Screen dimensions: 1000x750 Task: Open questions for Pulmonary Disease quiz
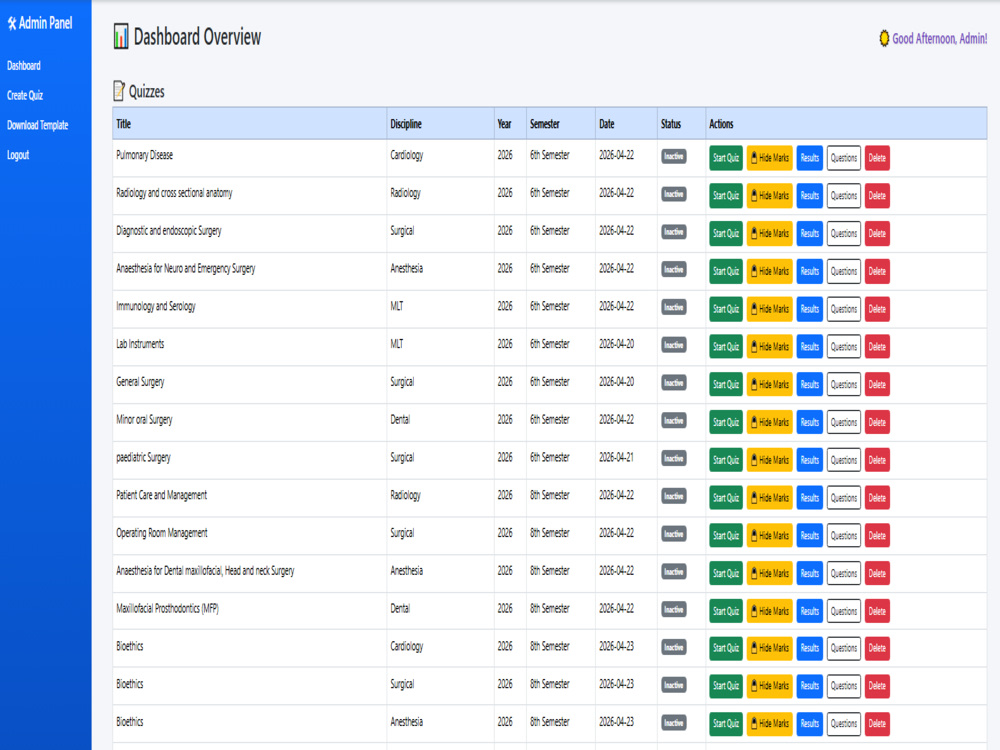844,158
